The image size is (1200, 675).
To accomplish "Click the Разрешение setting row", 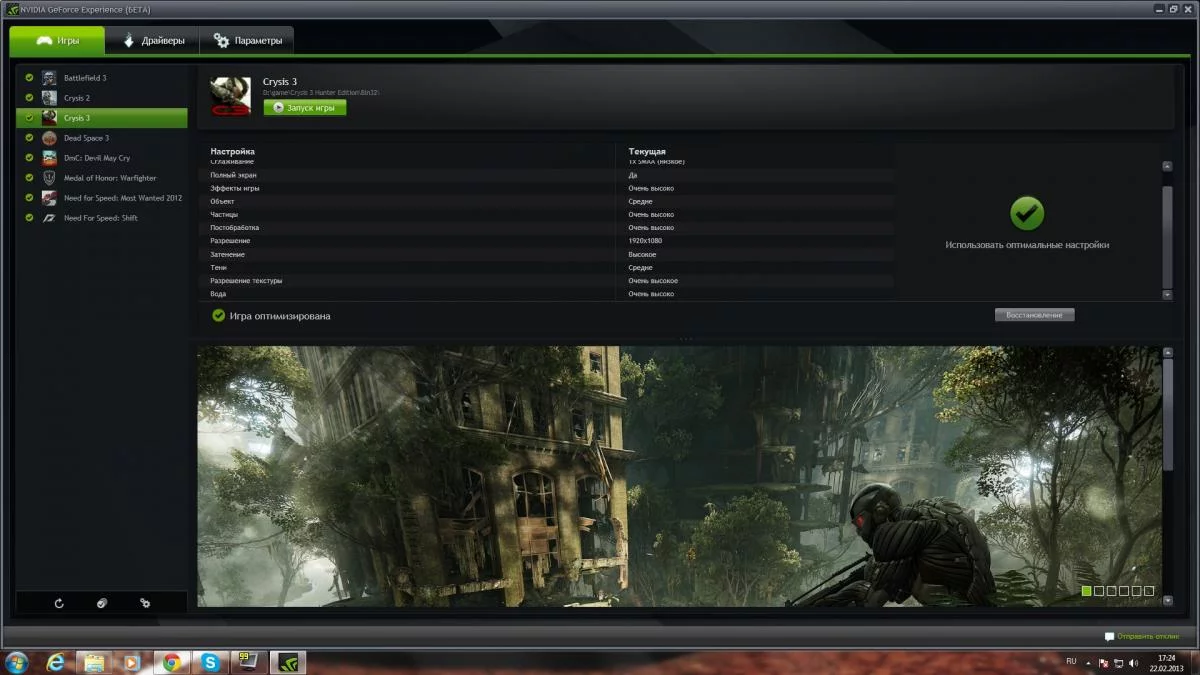I will coord(545,241).
